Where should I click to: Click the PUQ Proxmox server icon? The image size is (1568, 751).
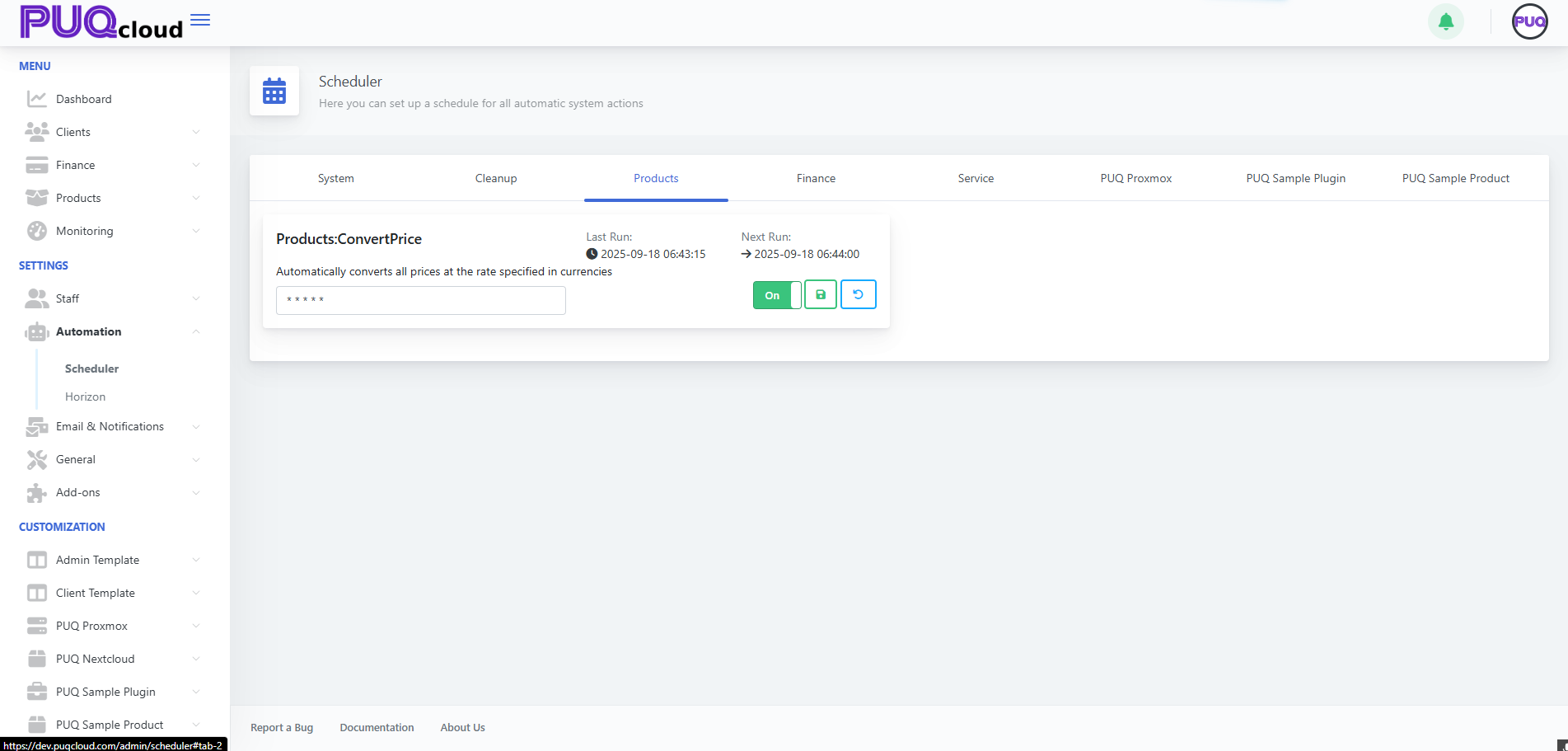point(37,626)
